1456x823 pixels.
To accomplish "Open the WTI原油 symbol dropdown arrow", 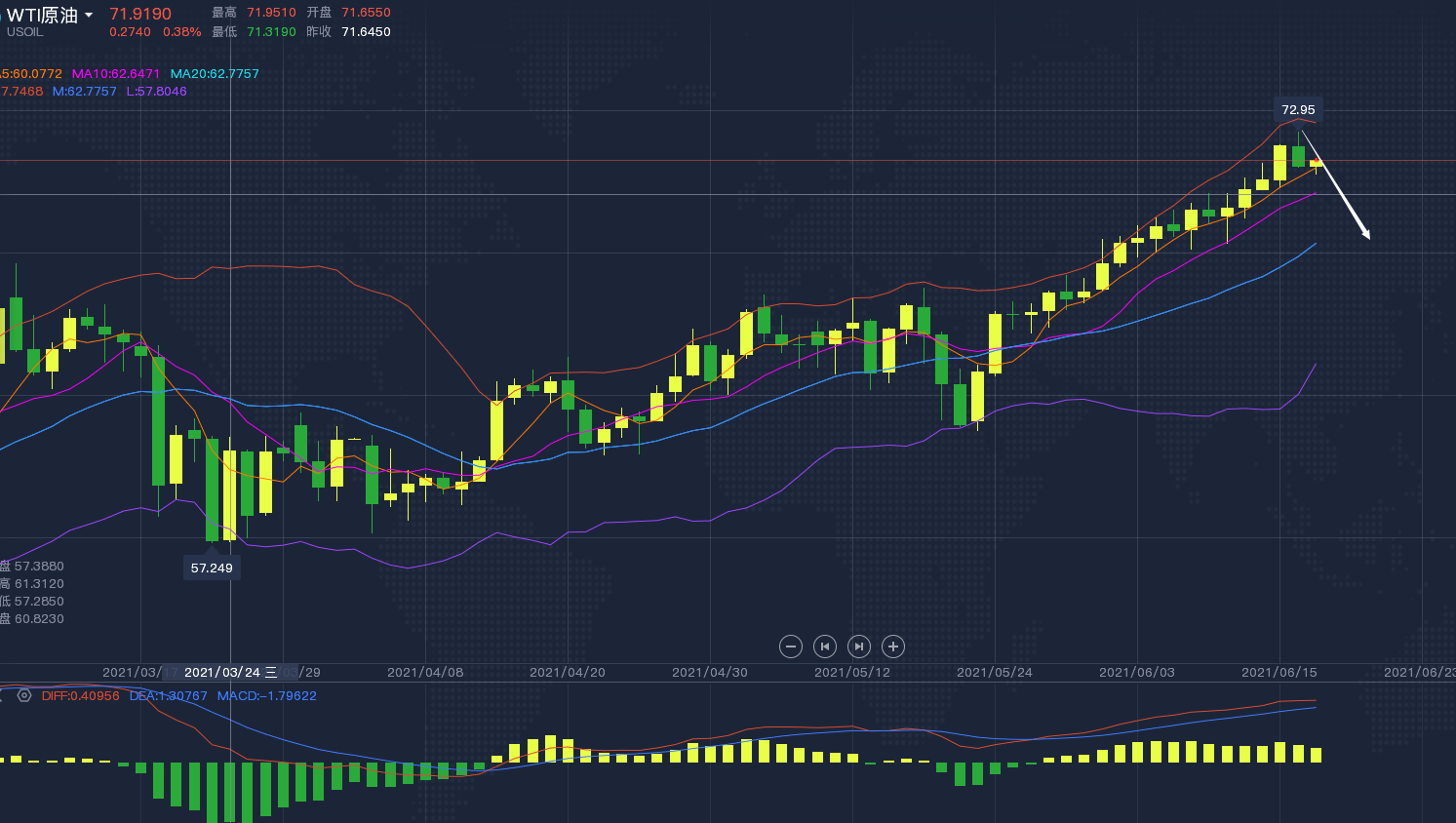I will (x=89, y=16).
